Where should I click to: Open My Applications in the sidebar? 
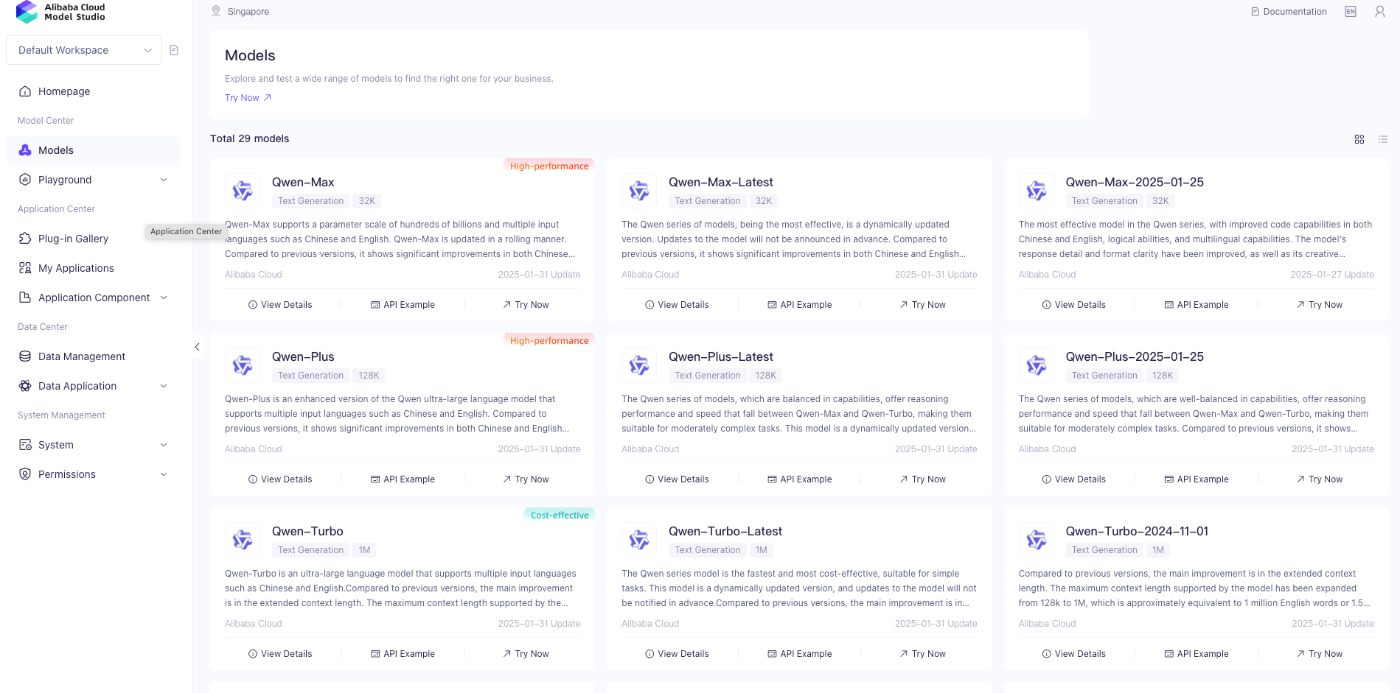(x=93, y=268)
